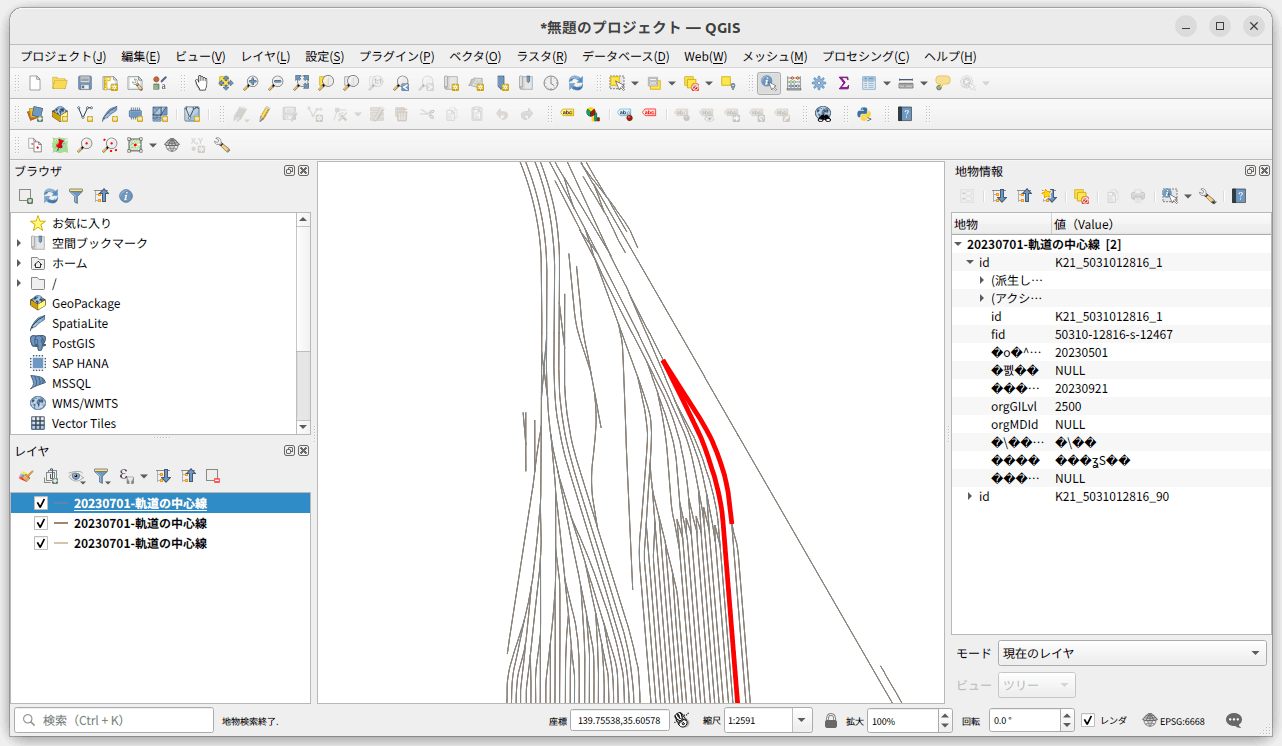Click the coordinate (座標) input field
This screenshot has width=1282, height=746.
coord(619,720)
